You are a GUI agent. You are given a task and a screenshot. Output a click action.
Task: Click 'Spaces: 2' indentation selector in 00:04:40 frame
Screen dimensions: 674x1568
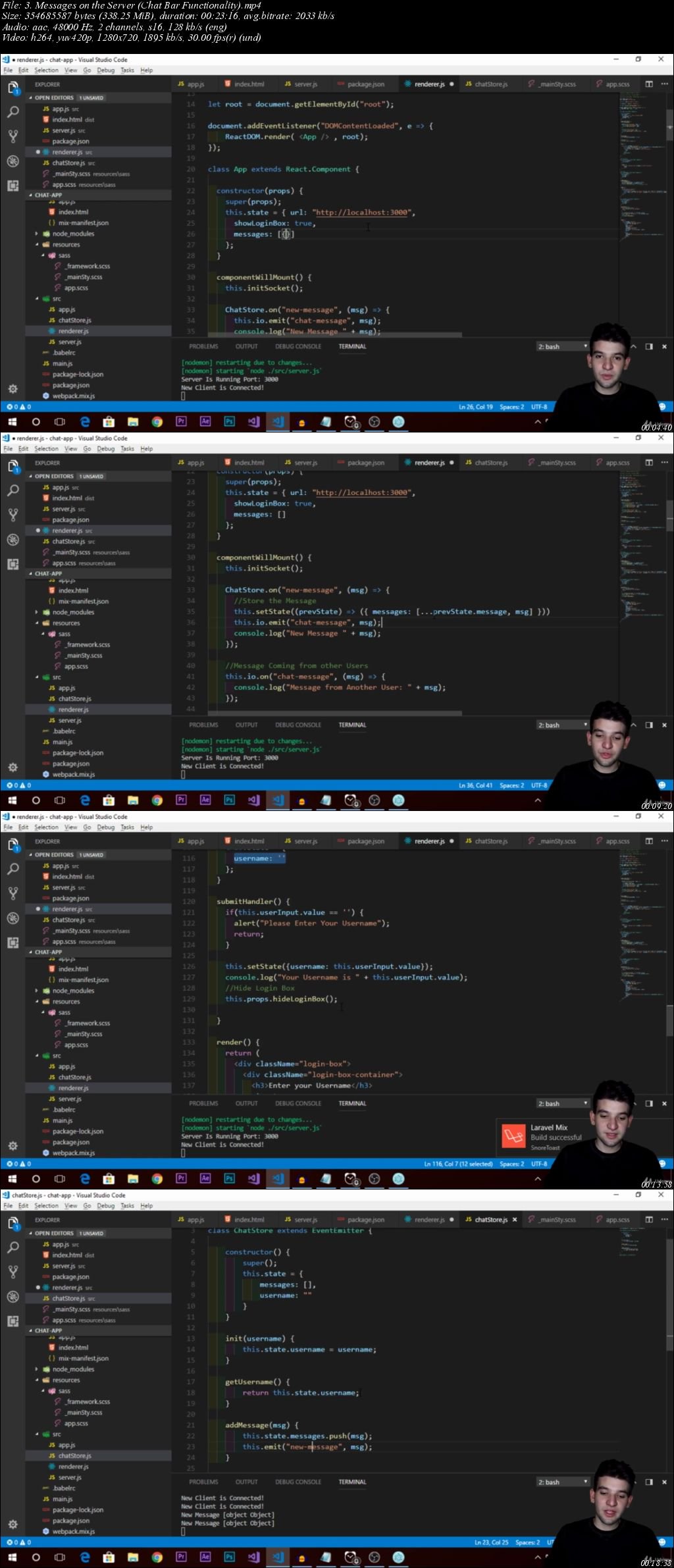[x=512, y=407]
